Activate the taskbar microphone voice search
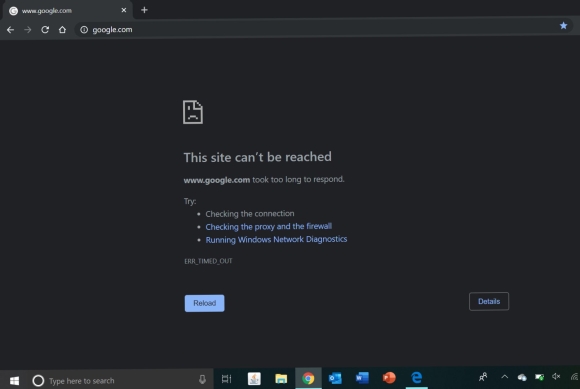The height and width of the screenshot is (389, 580). click(202, 380)
